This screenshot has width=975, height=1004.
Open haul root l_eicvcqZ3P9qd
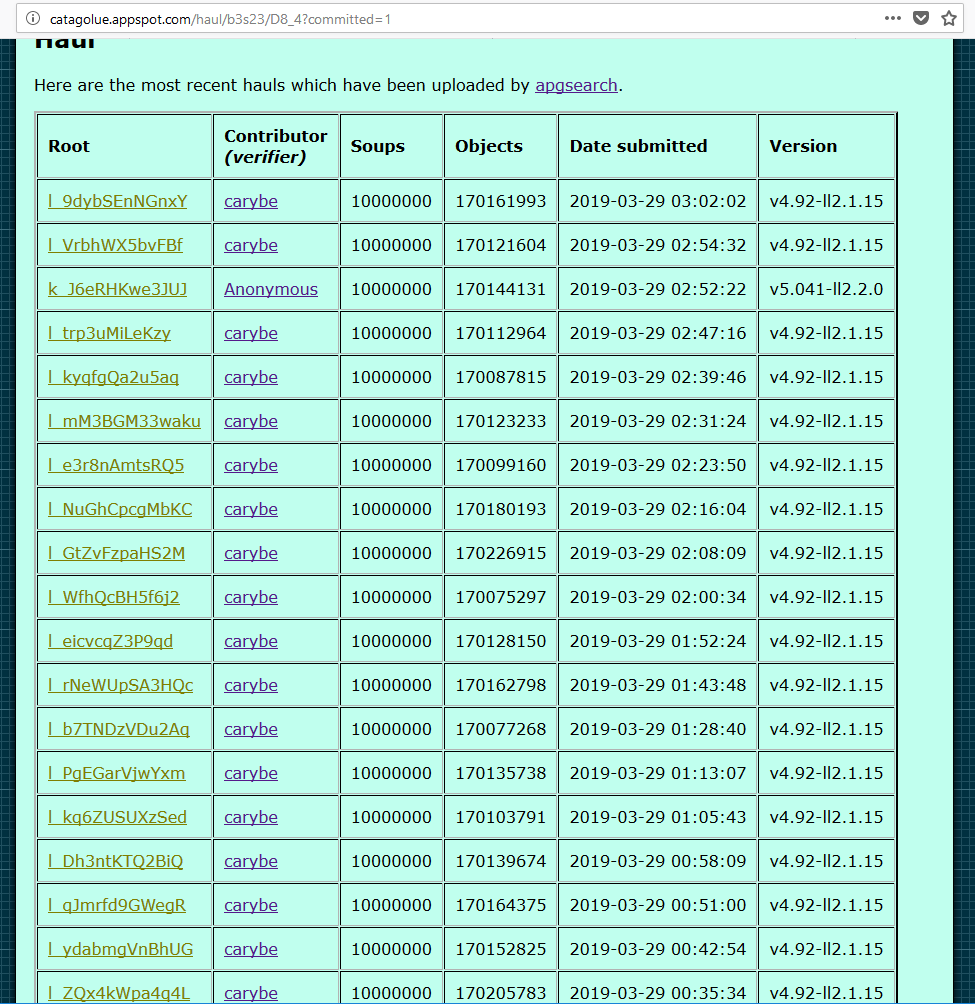pyautogui.click(x=111, y=642)
